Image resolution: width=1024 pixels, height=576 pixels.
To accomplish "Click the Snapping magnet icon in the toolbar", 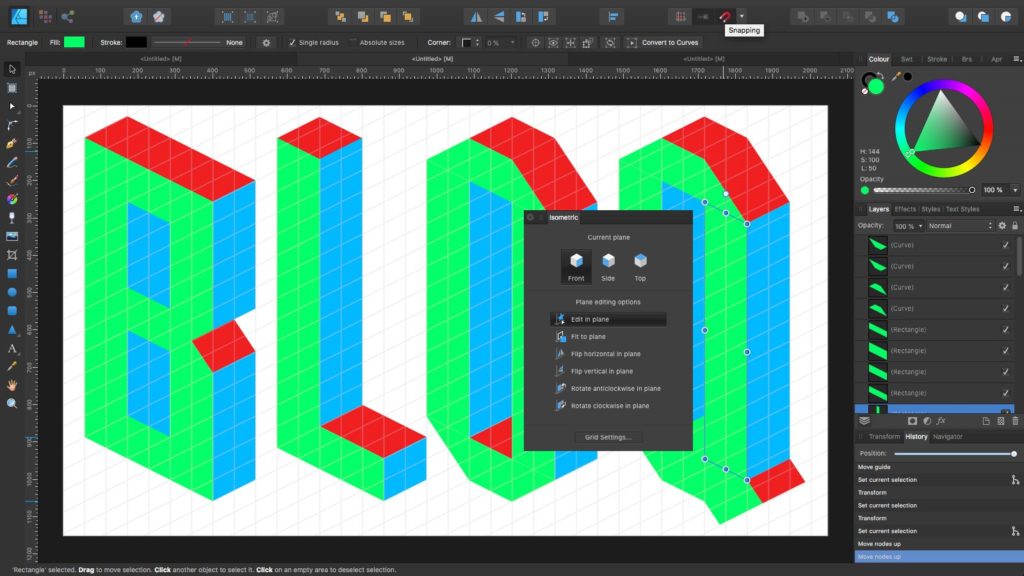I will (x=726, y=16).
